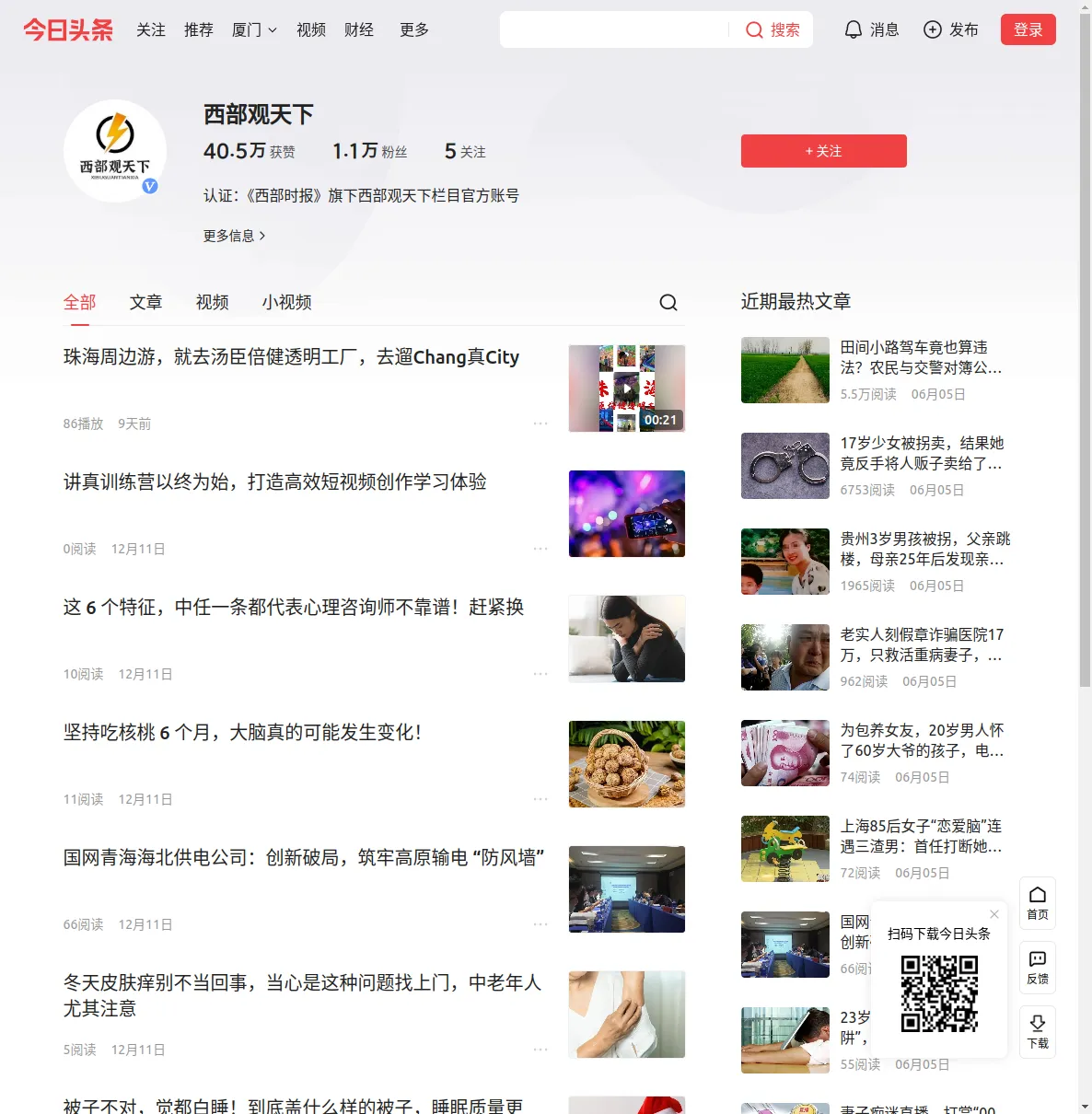Switch to the 视频 profile tab
Screen dimensions: 1092x1114
click(213, 302)
